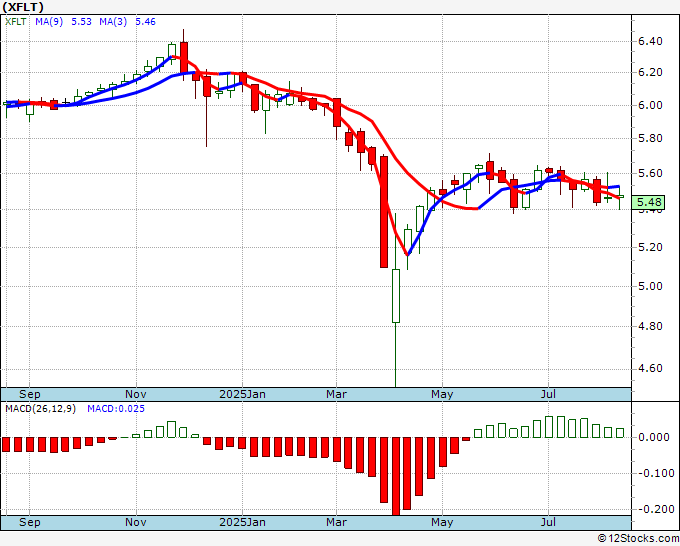
Task: Click the 6.00 price axis label
Action: (x=650, y=105)
